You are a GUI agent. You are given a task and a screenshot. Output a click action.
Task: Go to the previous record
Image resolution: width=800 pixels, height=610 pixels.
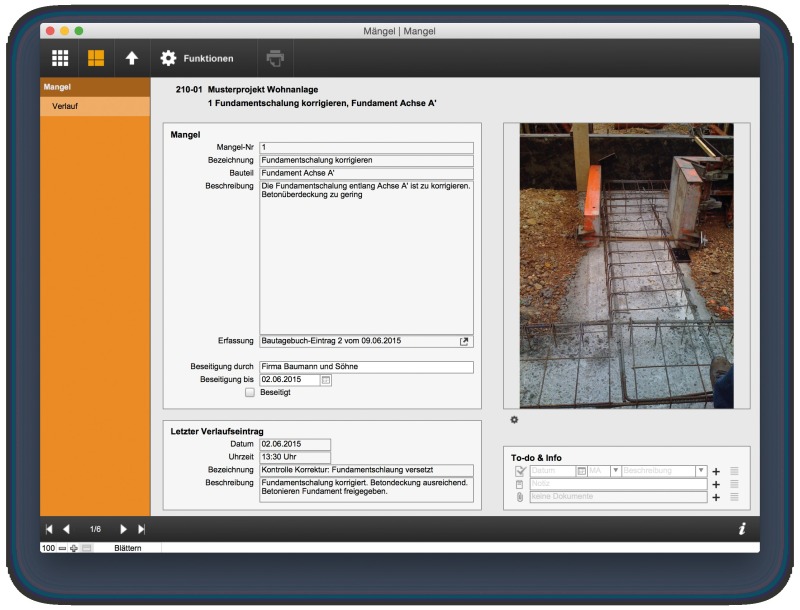pyautogui.click(x=66, y=529)
